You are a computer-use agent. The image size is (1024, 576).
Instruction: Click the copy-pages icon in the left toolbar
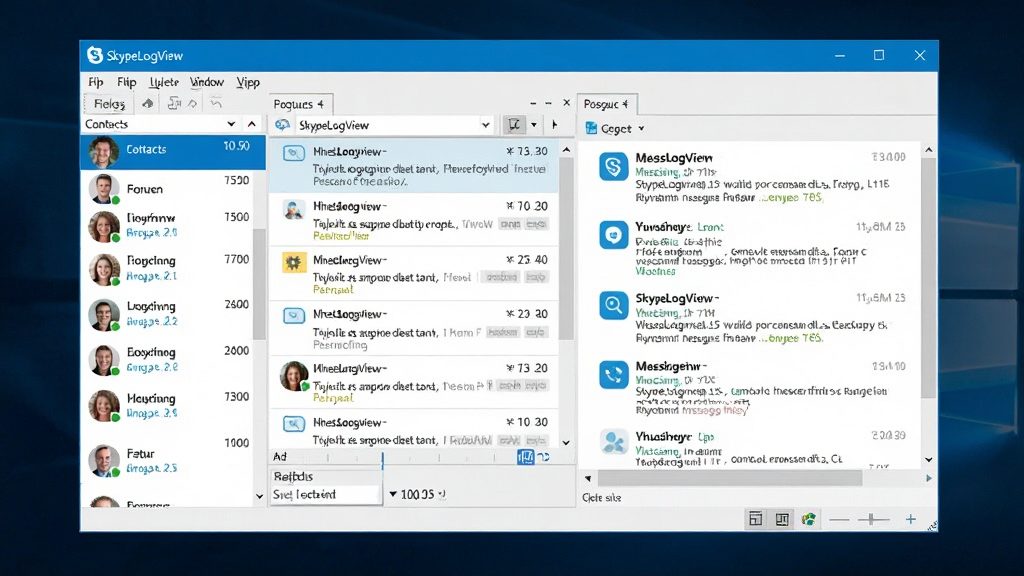174,103
